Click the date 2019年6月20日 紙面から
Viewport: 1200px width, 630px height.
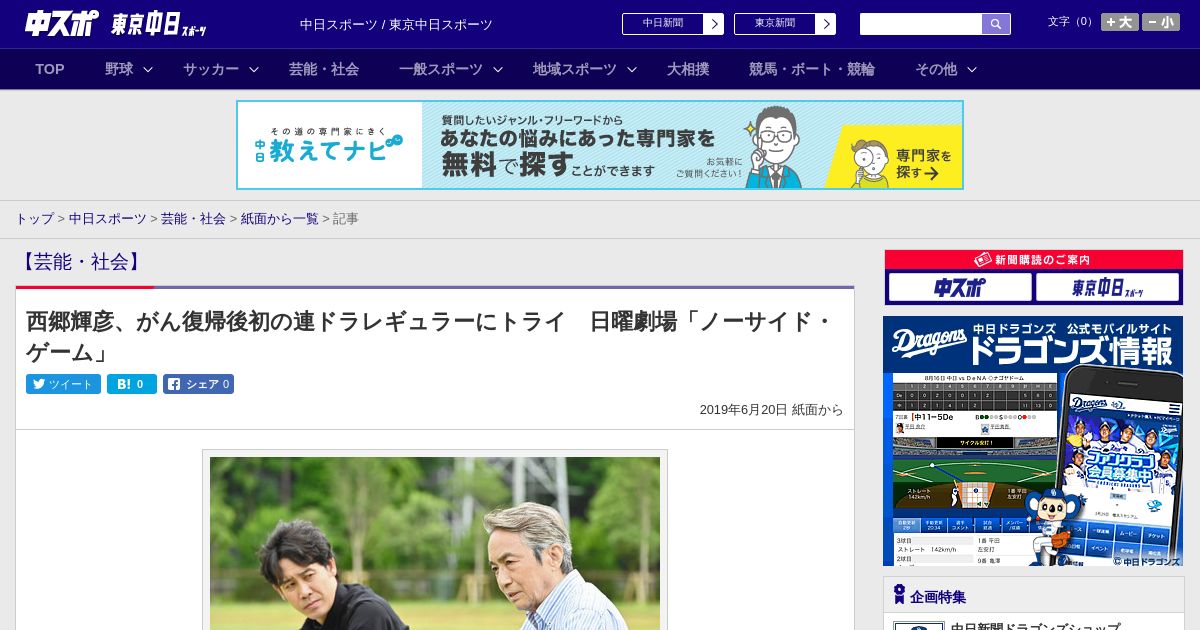pyautogui.click(x=771, y=410)
